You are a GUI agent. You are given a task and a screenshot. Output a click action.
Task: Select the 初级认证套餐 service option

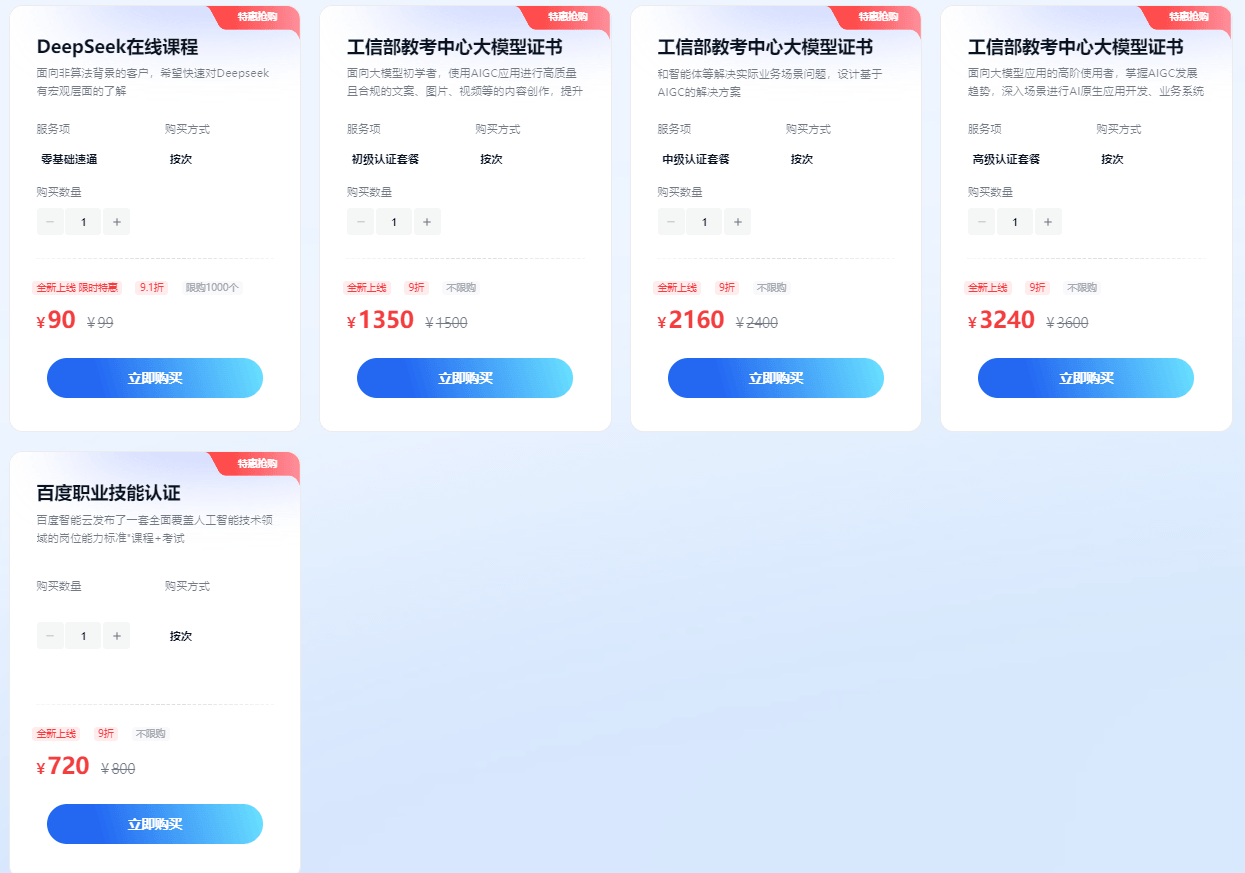tap(385, 159)
